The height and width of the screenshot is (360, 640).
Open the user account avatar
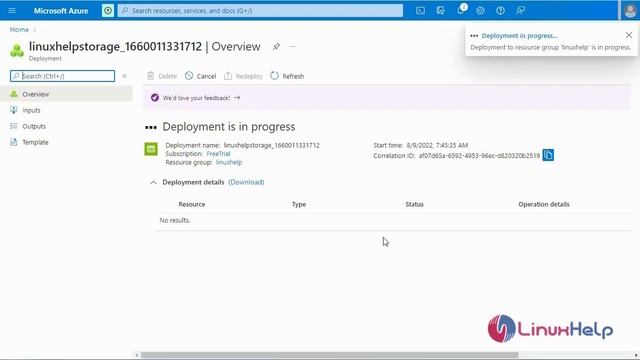[x=630, y=11]
